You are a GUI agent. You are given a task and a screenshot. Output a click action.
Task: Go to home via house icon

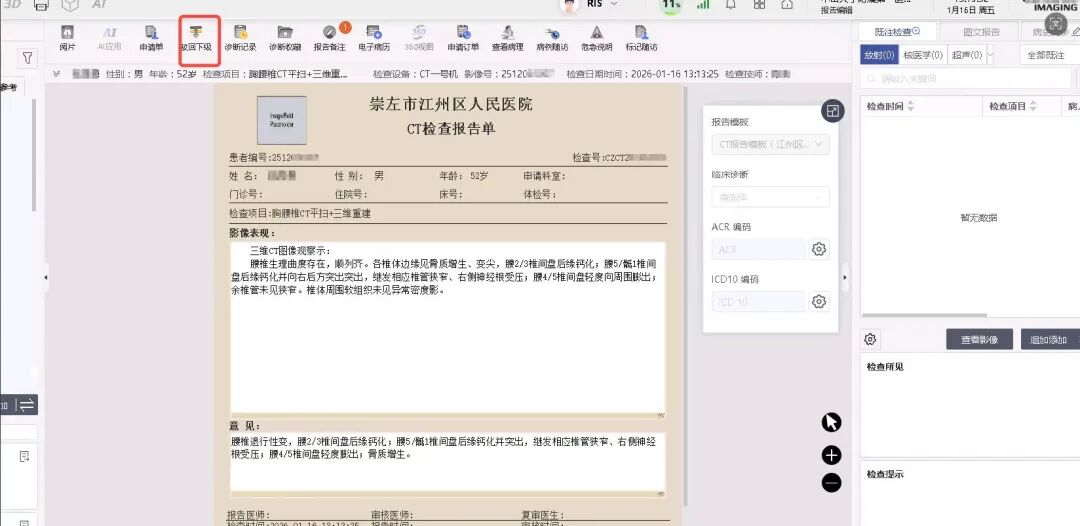pyautogui.click(x=787, y=4)
